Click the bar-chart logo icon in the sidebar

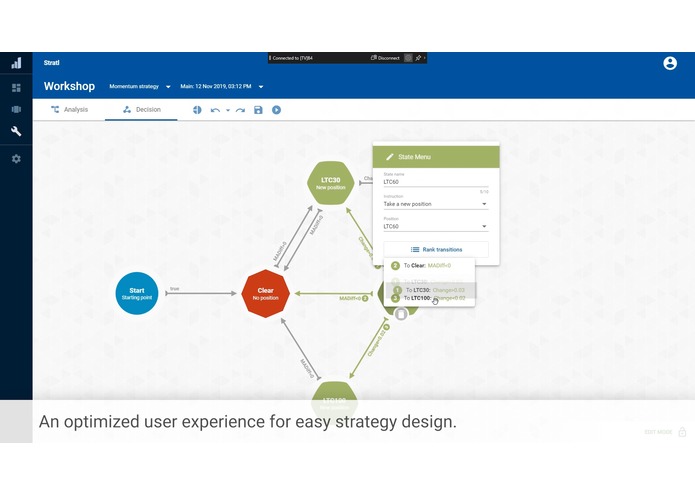point(16,63)
